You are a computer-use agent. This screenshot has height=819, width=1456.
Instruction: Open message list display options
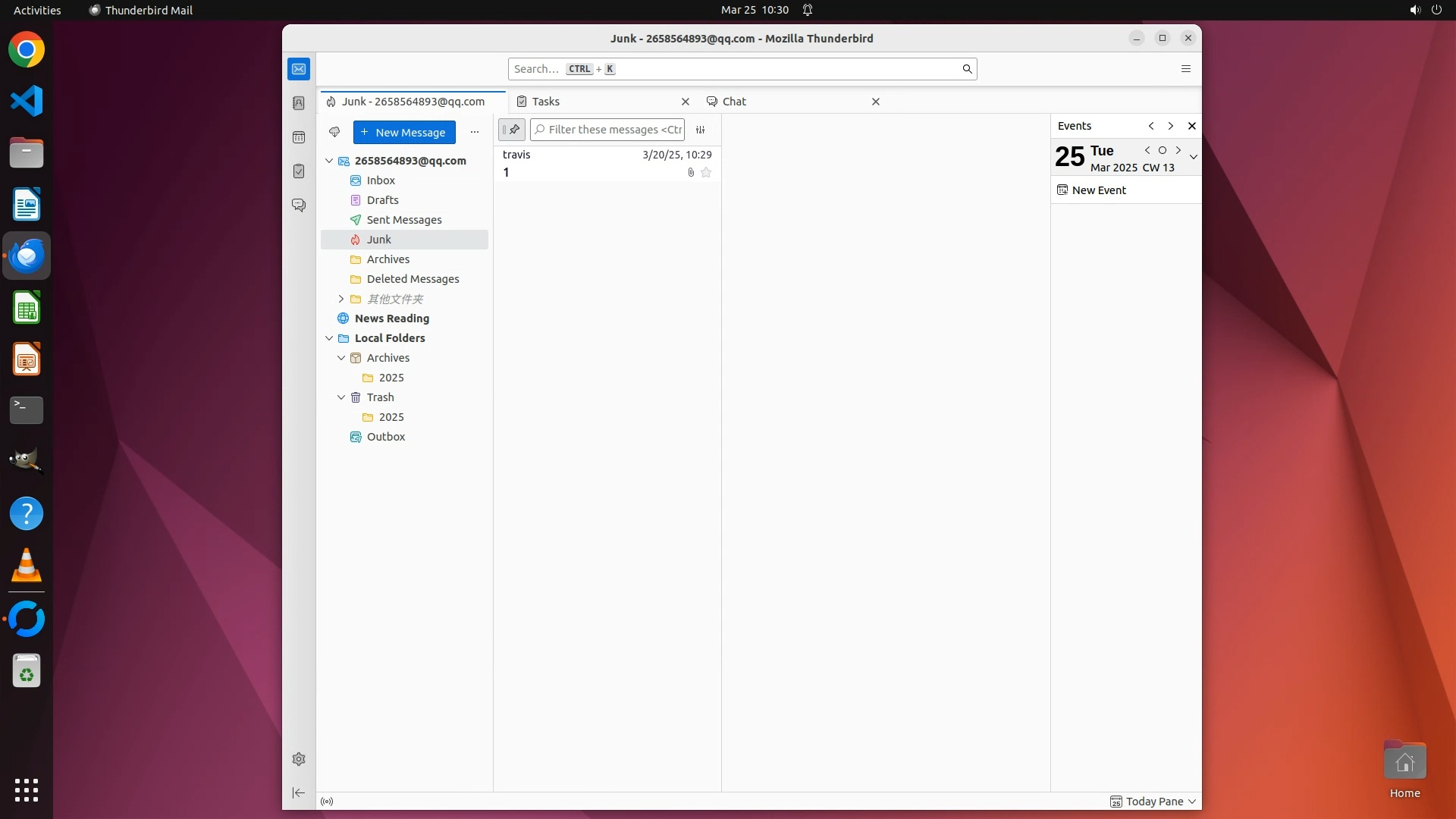(x=701, y=130)
